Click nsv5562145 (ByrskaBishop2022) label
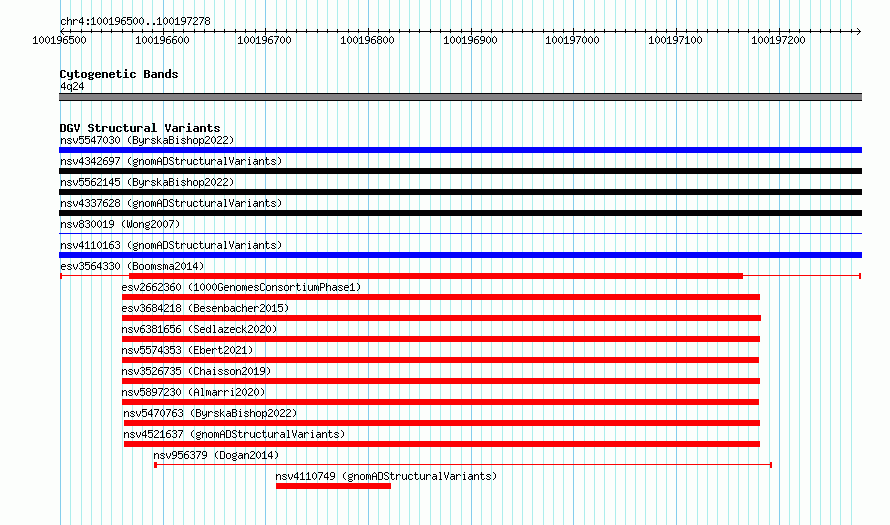The image size is (890, 525). pyautogui.click(x=147, y=182)
